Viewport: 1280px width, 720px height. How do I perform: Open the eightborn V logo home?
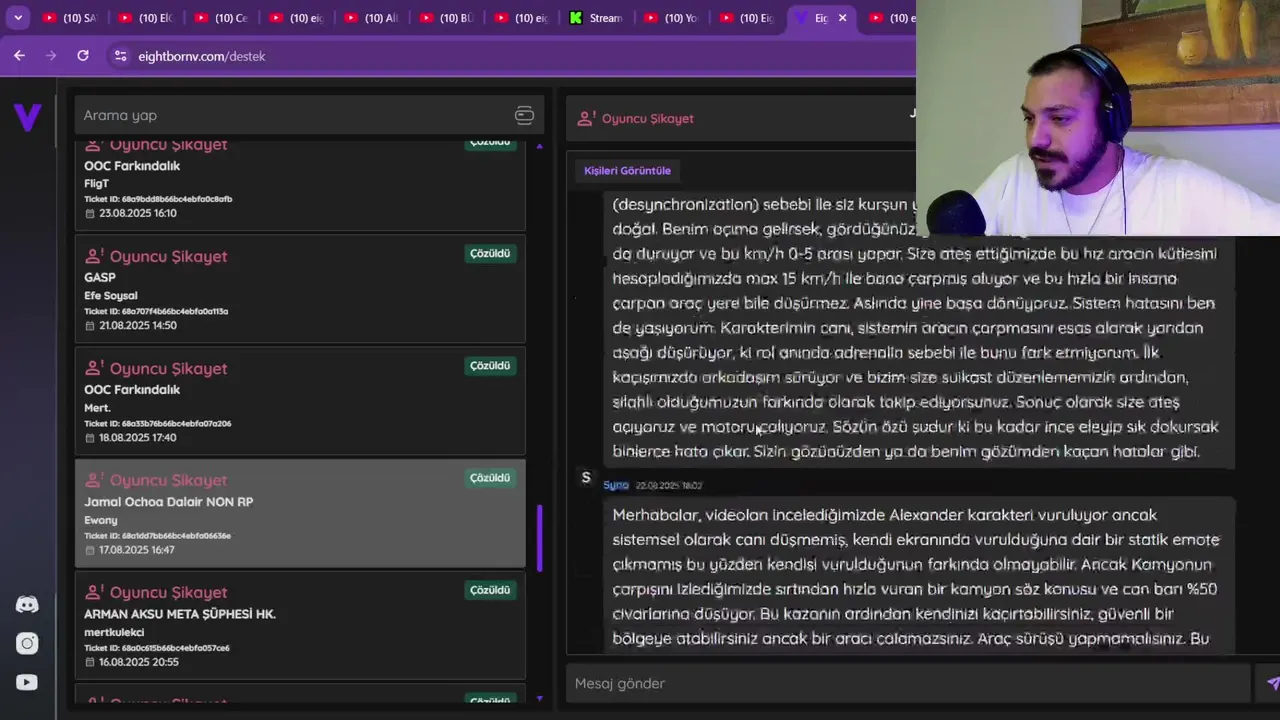click(27, 117)
